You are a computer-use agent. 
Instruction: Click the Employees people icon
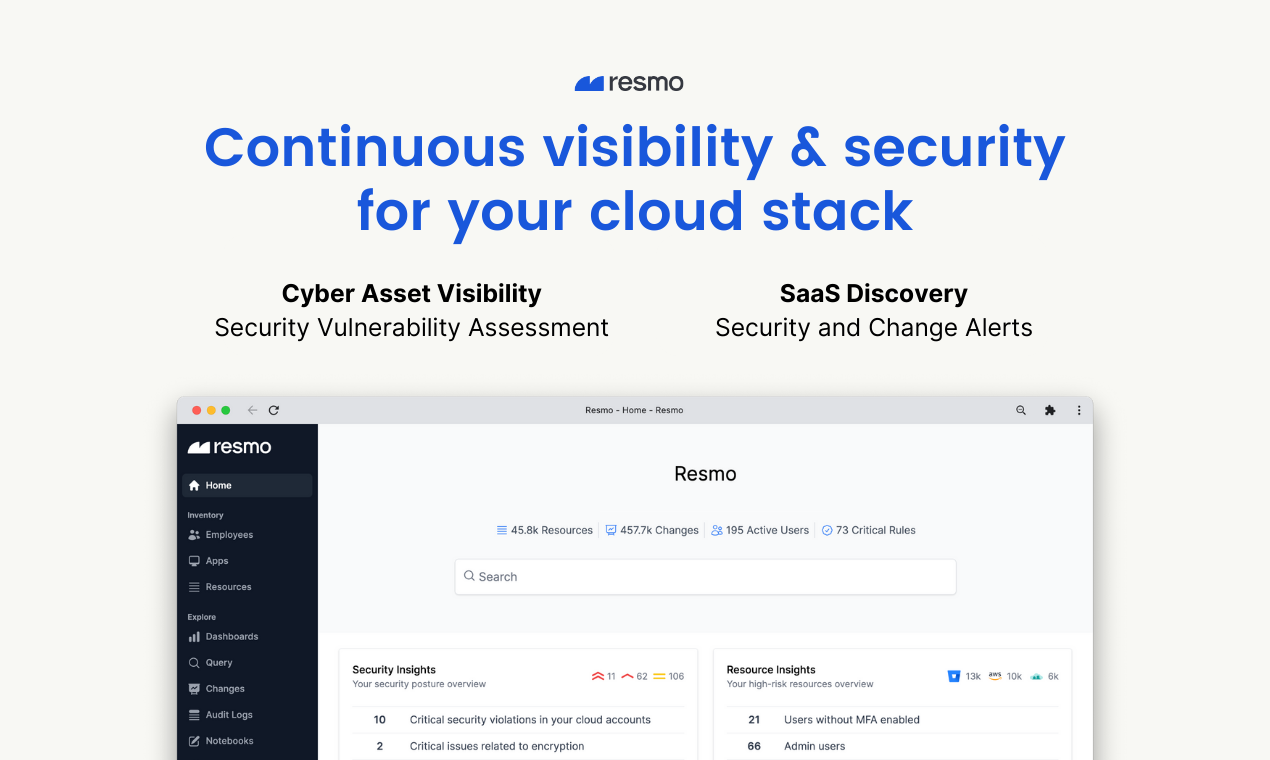point(194,535)
